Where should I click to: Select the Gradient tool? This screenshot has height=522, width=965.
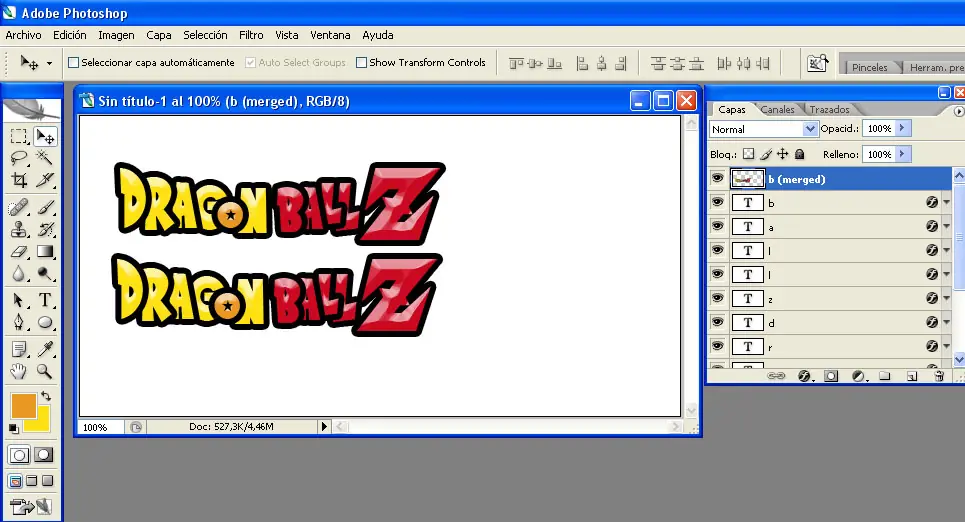[x=45, y=252]
